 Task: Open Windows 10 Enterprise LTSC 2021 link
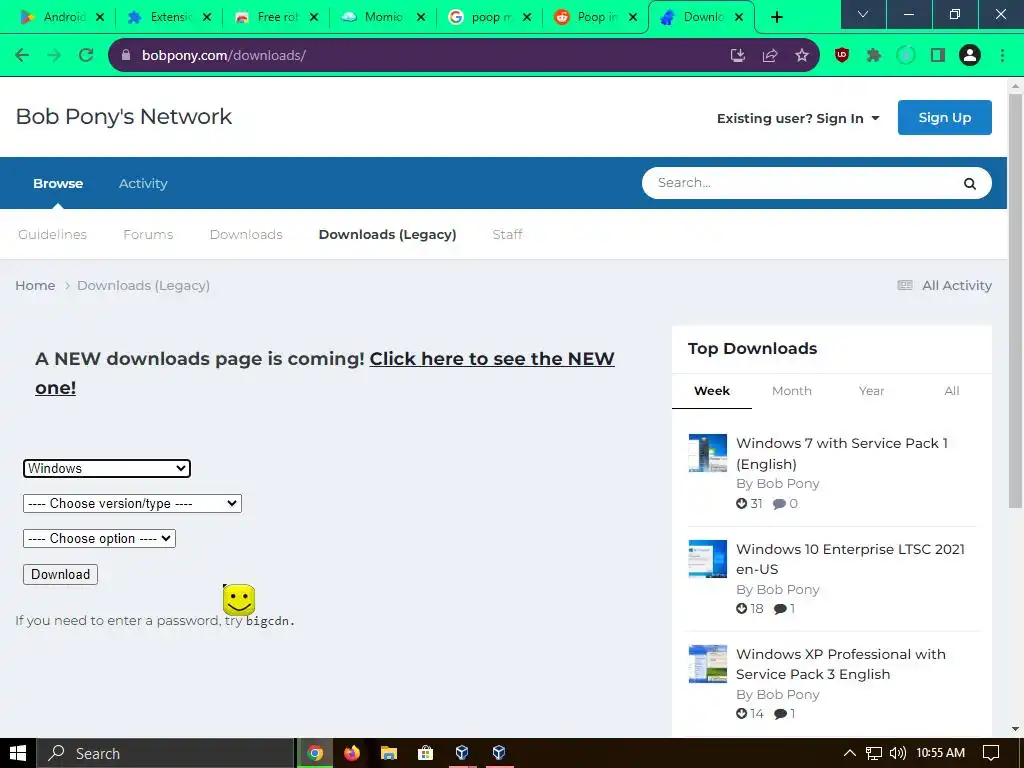click(850, 559)
